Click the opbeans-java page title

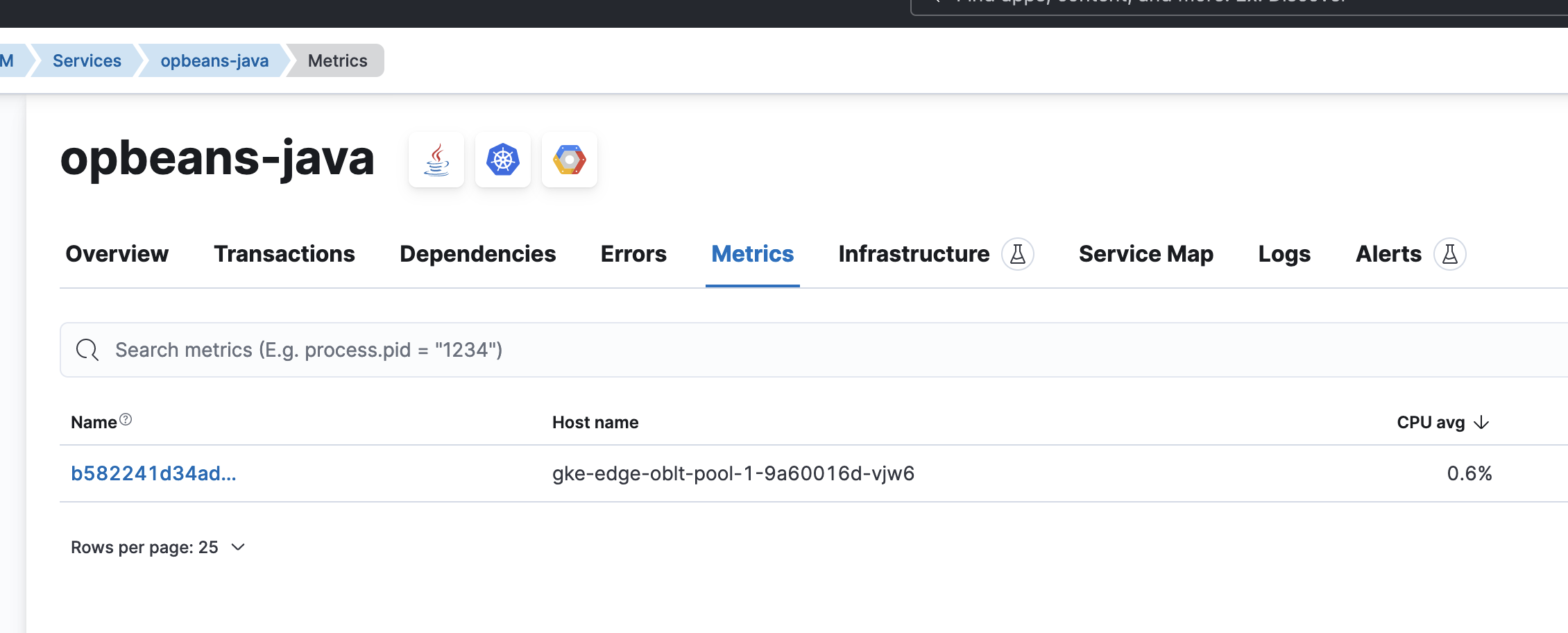(x=217, y=159)
